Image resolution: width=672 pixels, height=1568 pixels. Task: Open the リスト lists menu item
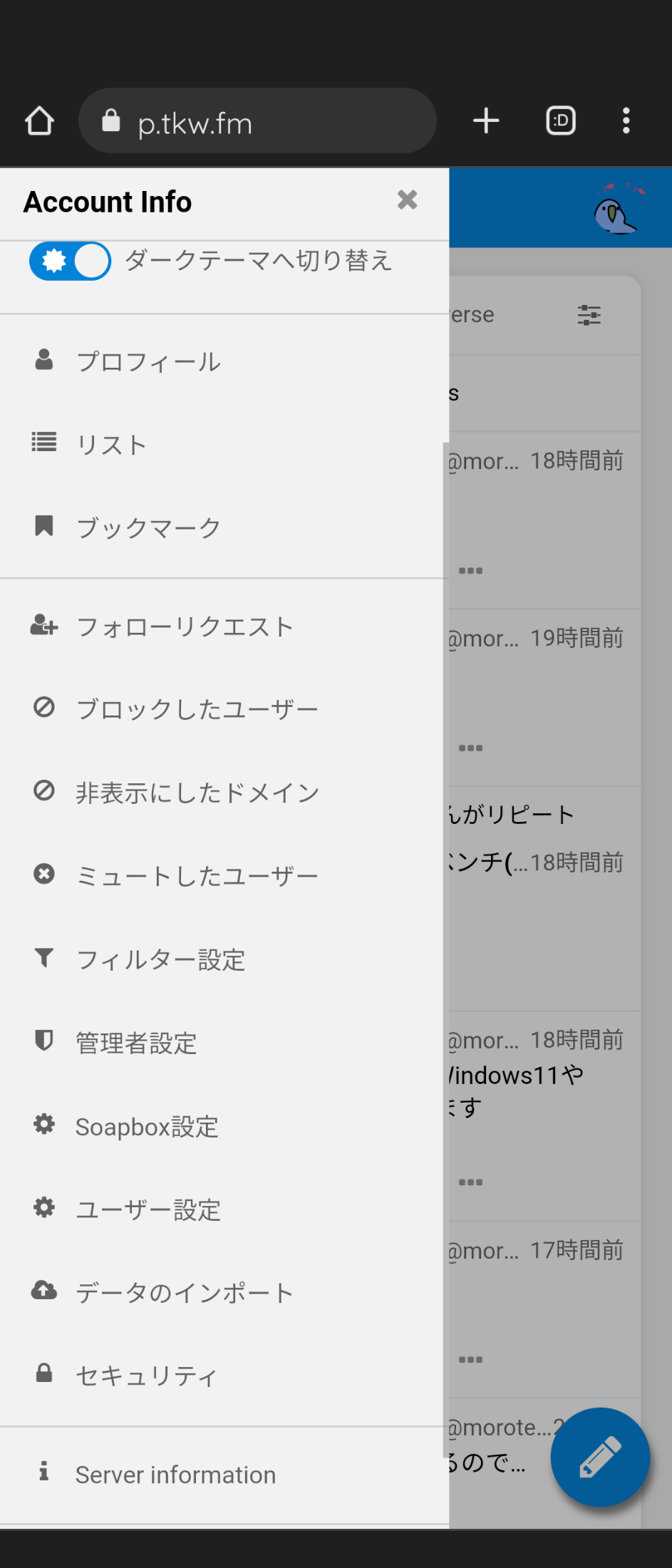pos(111,444)
